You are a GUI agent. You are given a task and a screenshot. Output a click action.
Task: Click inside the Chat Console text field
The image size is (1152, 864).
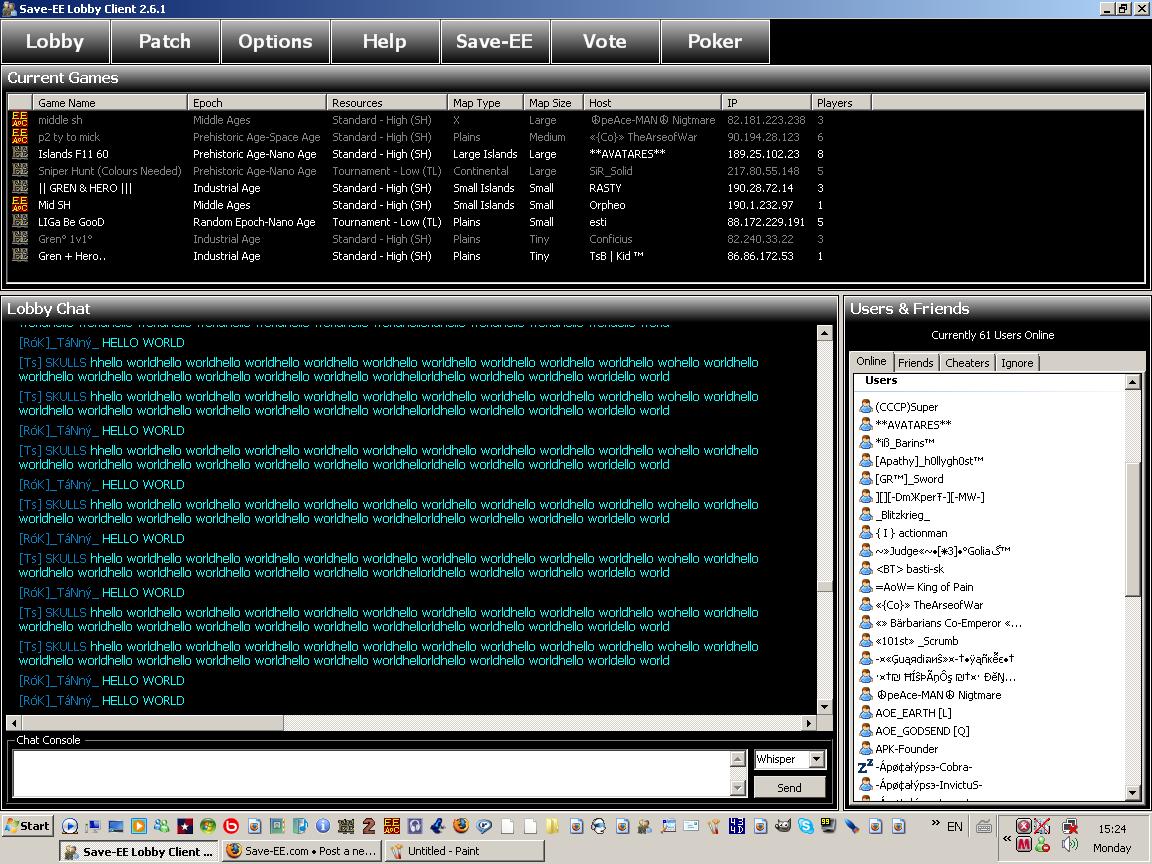[370, 773]
